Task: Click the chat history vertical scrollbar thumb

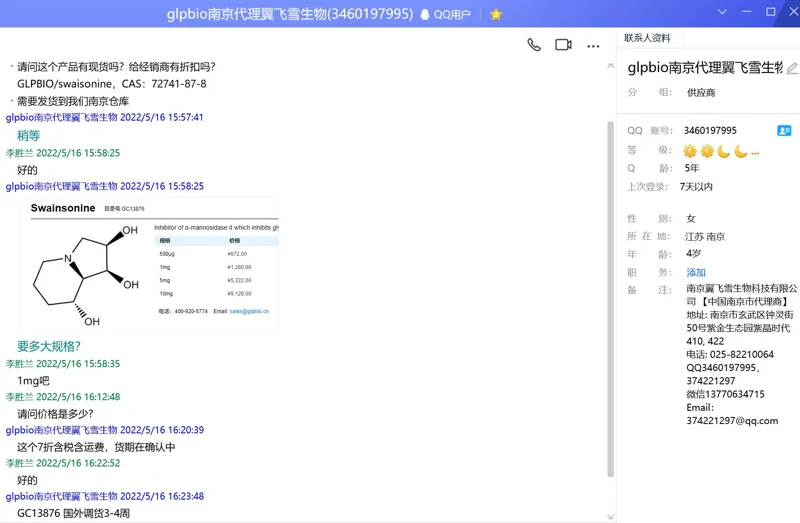Action: [610, 299]
